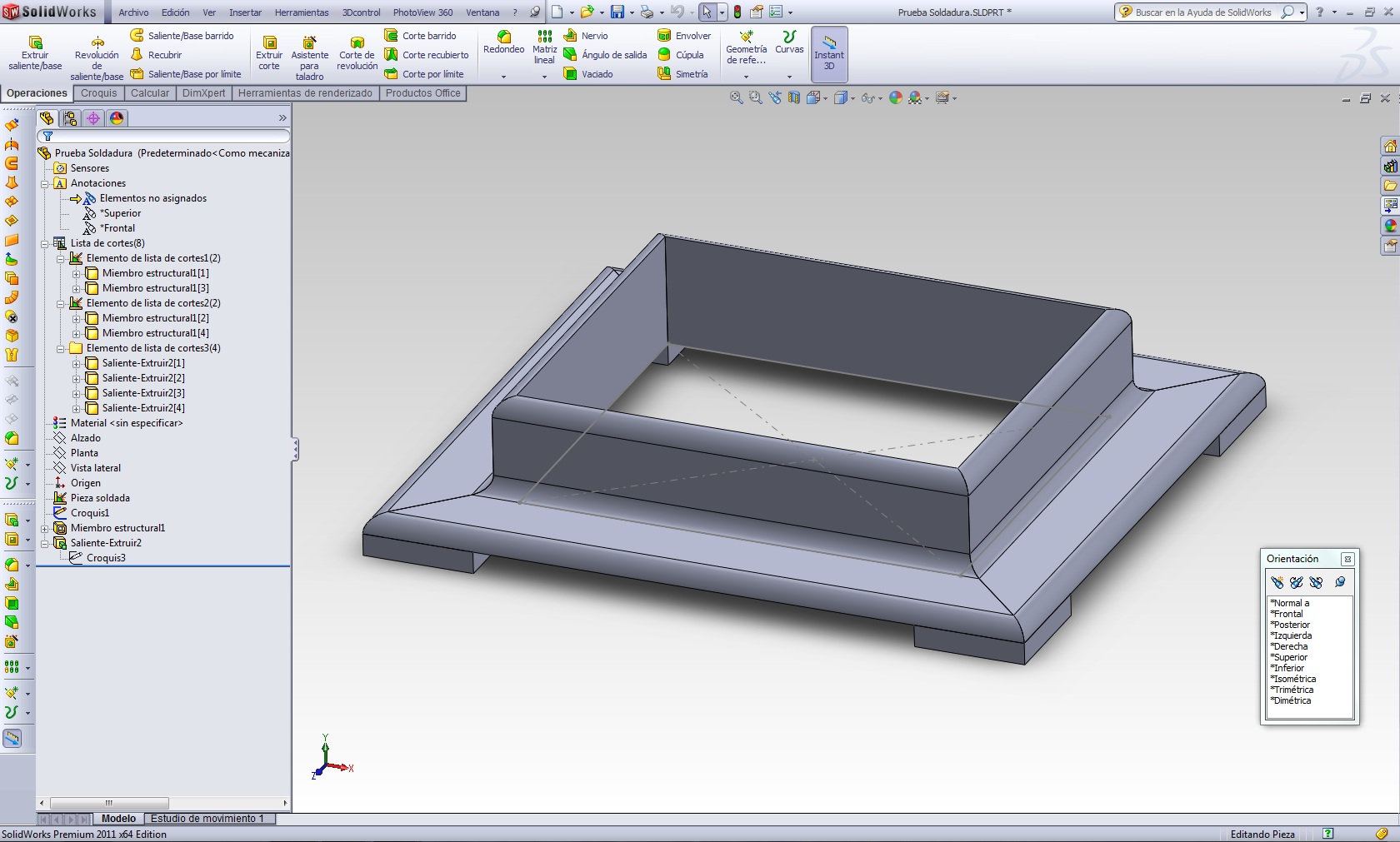The image size is (1400, 842).
Task: Switch to ConfigurationManager tab
Action: (93, 118)
